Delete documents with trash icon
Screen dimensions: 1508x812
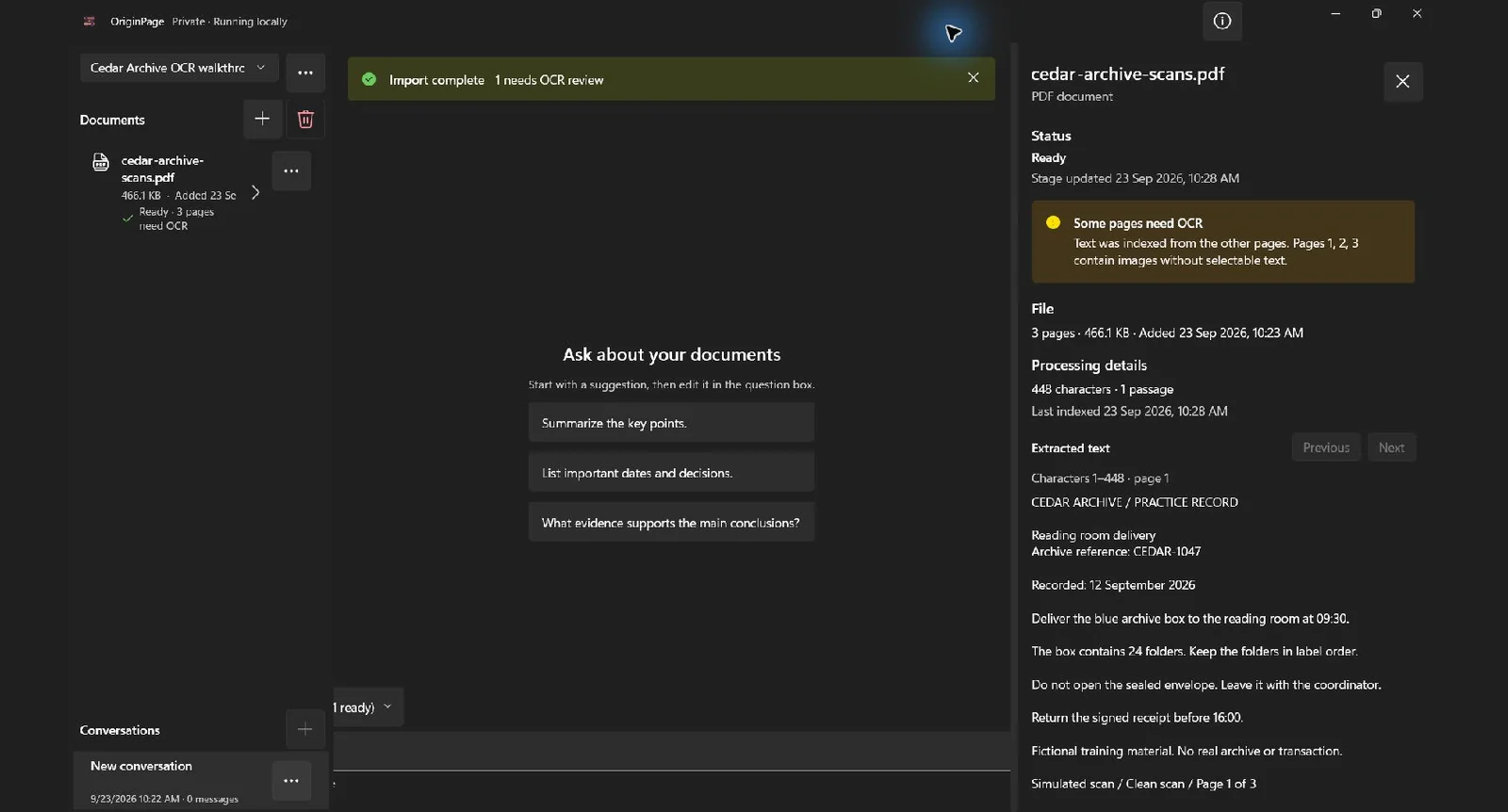(x=305, y=119)
